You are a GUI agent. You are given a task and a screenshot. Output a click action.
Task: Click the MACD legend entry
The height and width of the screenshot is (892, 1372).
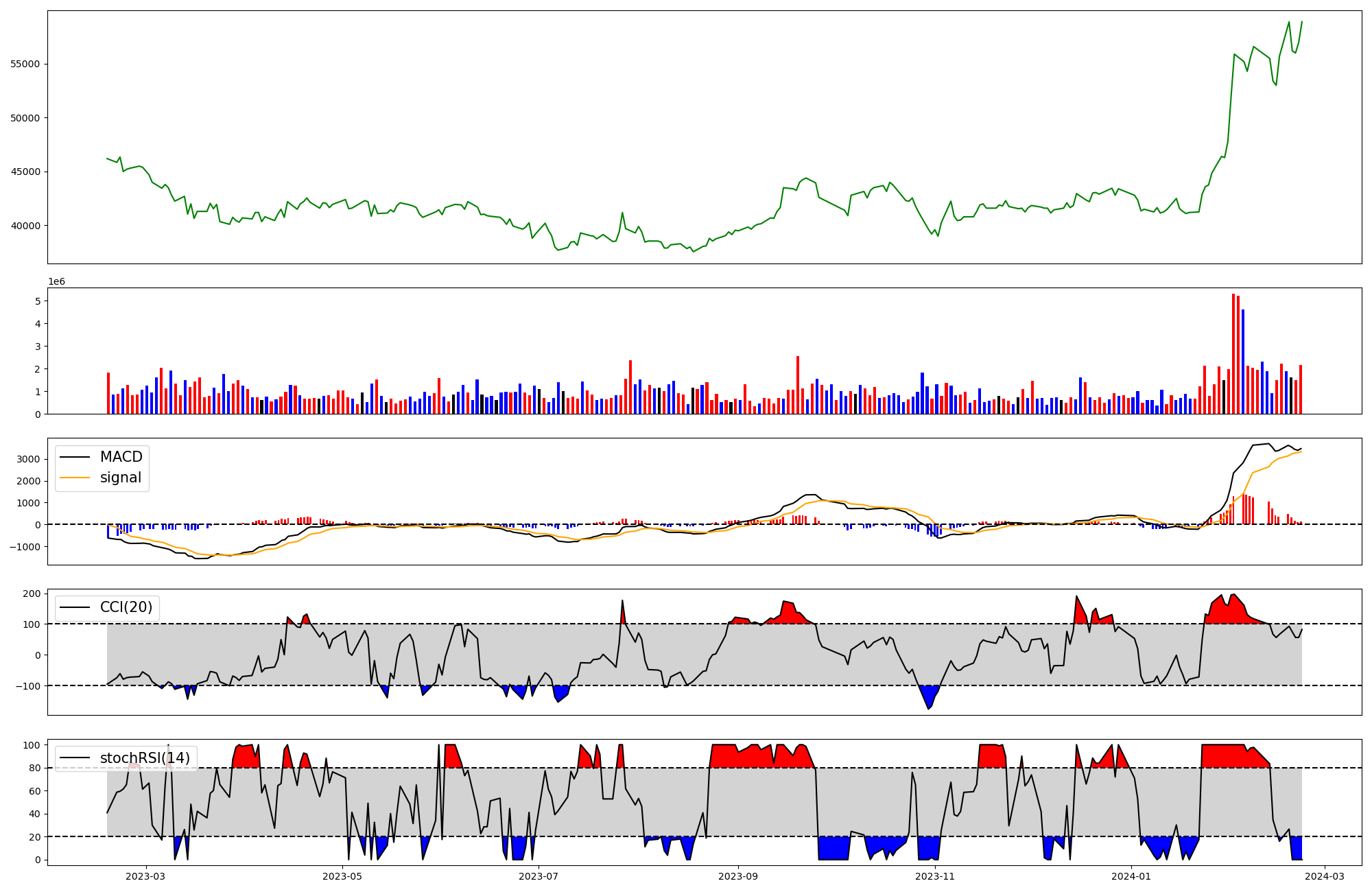pyautogui.click(x=121, y=457)
